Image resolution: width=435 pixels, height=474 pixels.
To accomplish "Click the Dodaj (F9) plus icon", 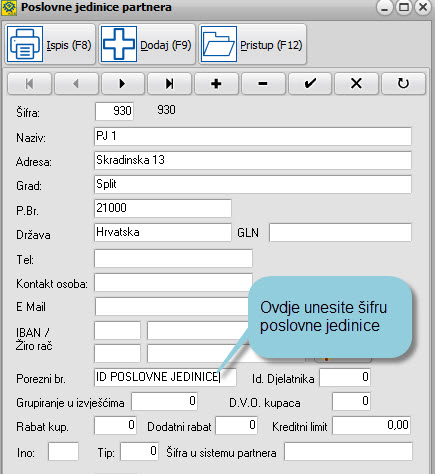I will 119,44.
